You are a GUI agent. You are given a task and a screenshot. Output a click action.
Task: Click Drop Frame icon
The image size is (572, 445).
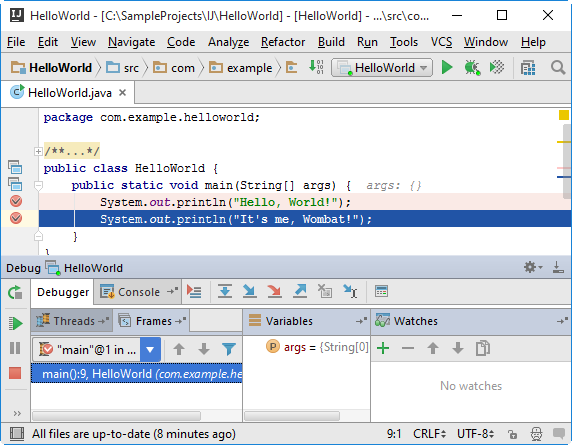point(325,291)
